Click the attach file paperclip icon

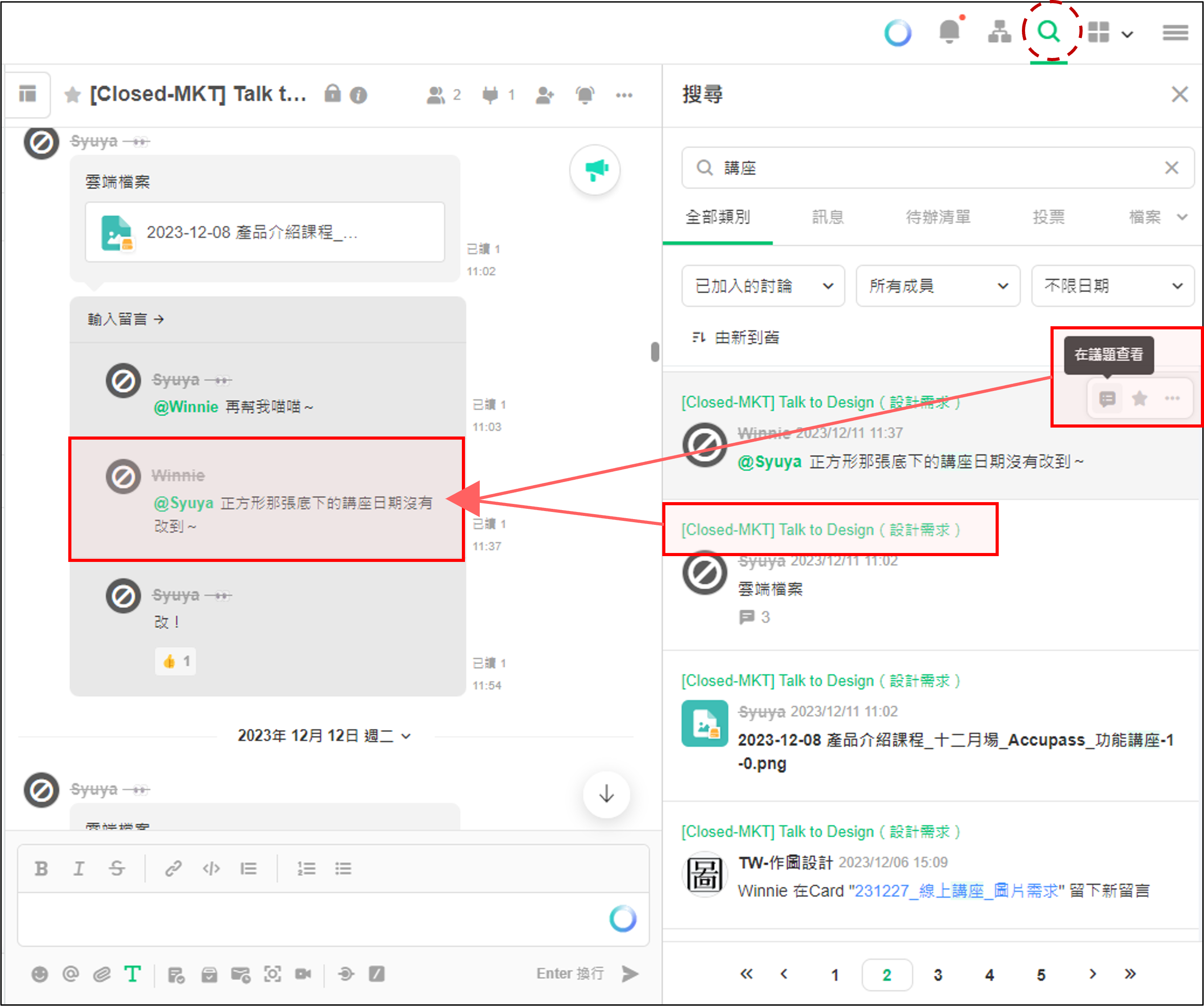coord(101,974)
